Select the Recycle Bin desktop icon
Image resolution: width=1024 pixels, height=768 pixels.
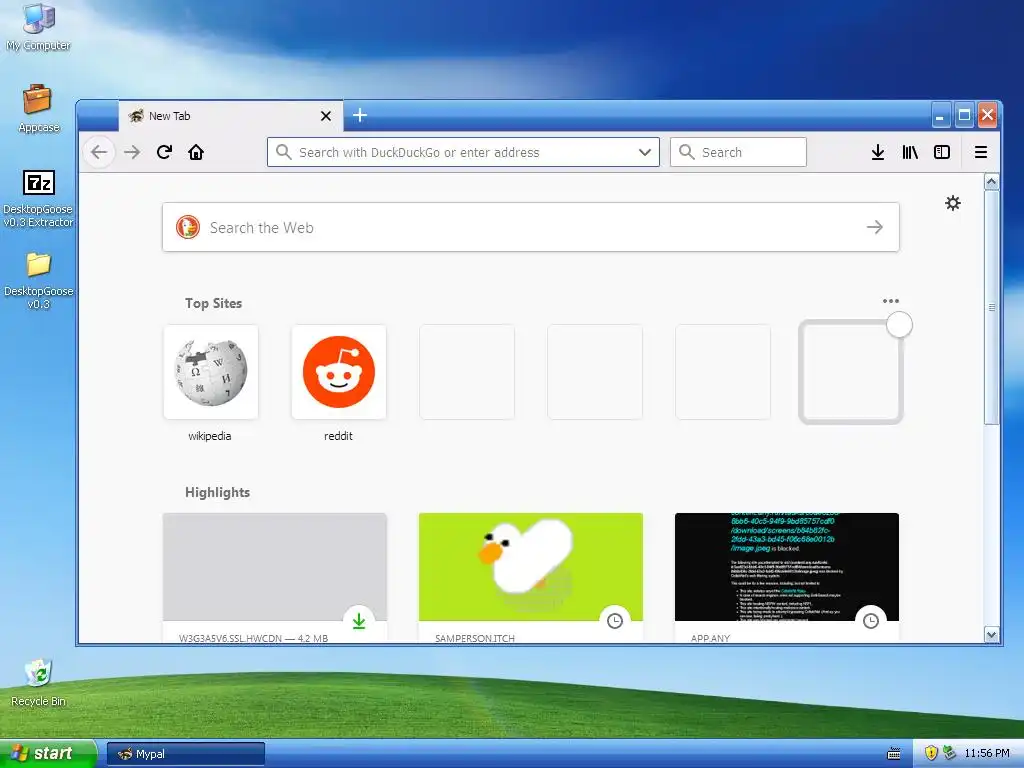[x=39, y=683]
